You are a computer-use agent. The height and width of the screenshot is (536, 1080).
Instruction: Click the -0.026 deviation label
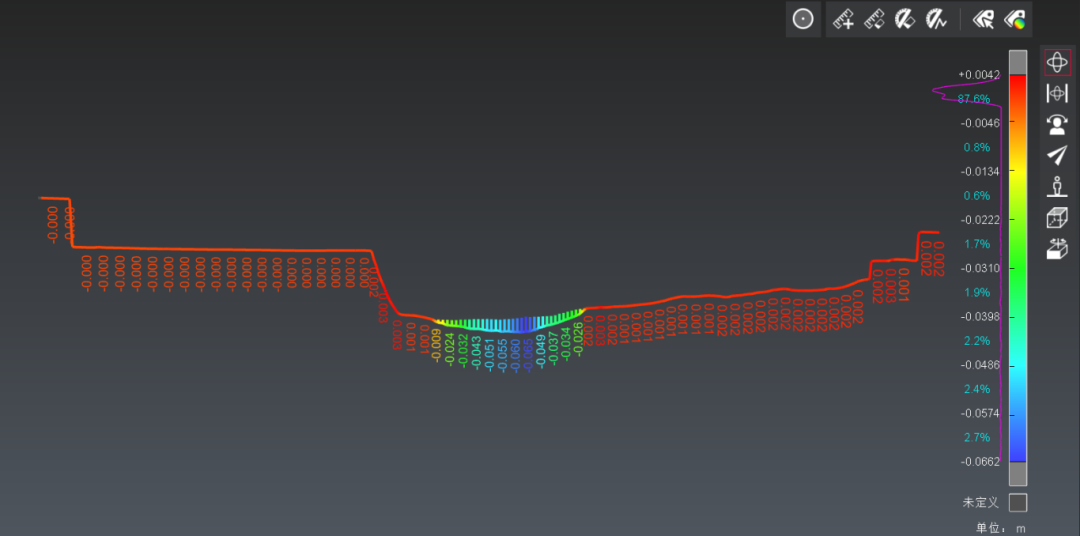[x=579, y=338]
